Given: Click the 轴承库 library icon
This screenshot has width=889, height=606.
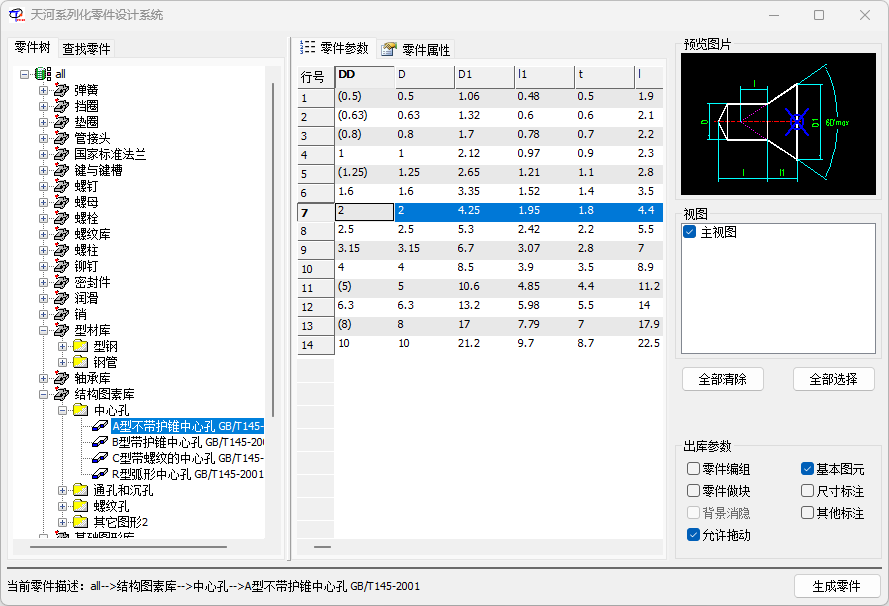Looking at the screenshot, I should pyautogui.click(x=62, y=378).
